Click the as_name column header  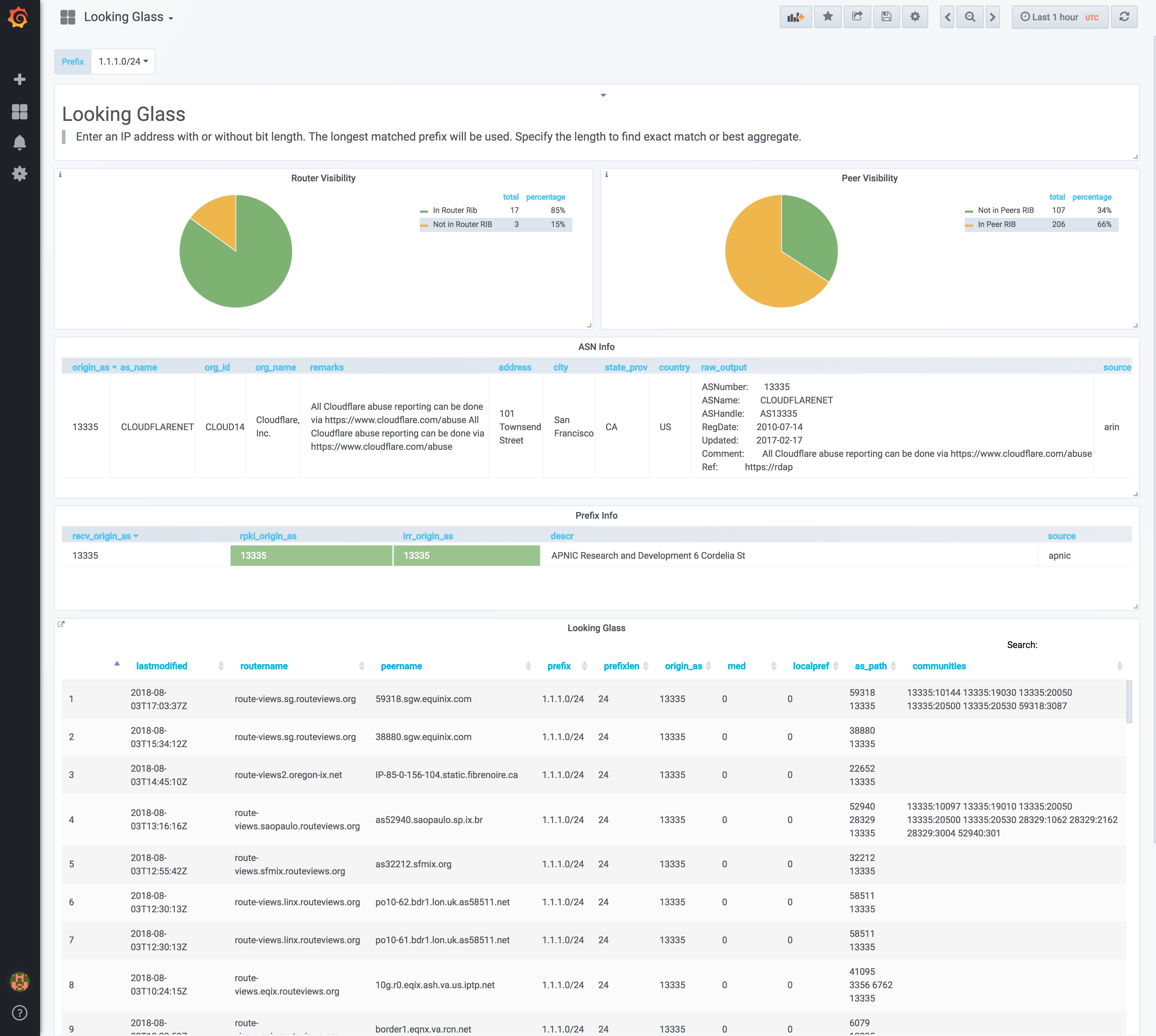pos(139,367)
